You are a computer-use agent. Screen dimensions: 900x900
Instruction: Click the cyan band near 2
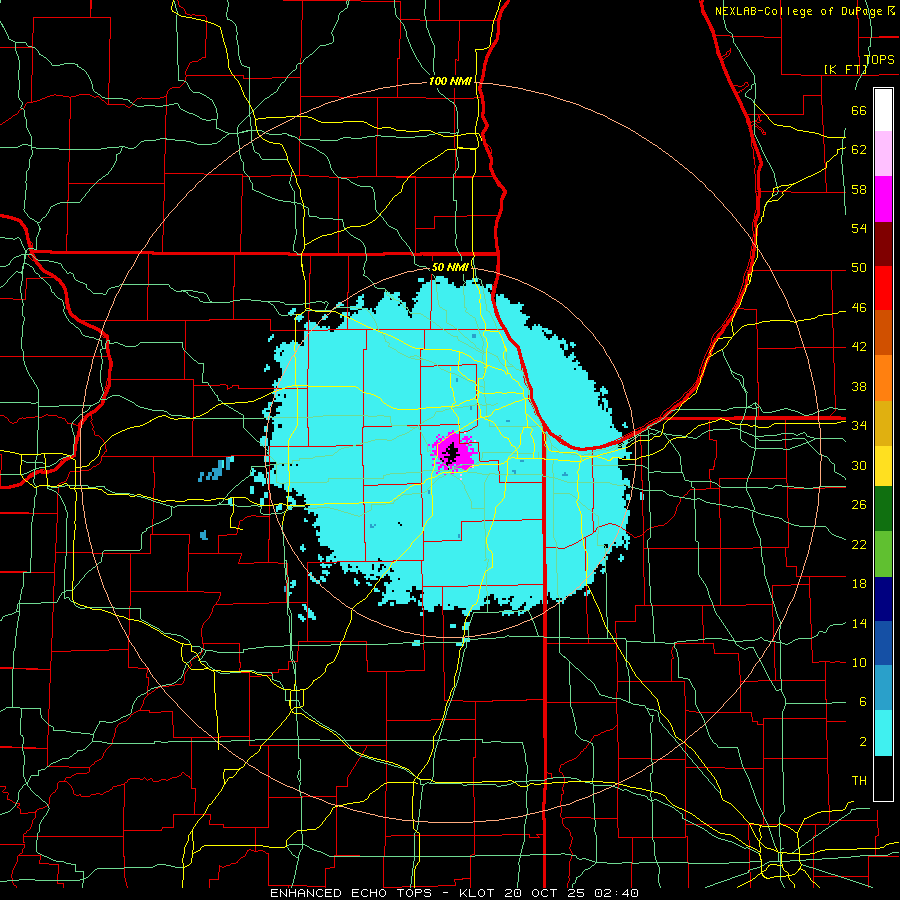coord(883,732)
